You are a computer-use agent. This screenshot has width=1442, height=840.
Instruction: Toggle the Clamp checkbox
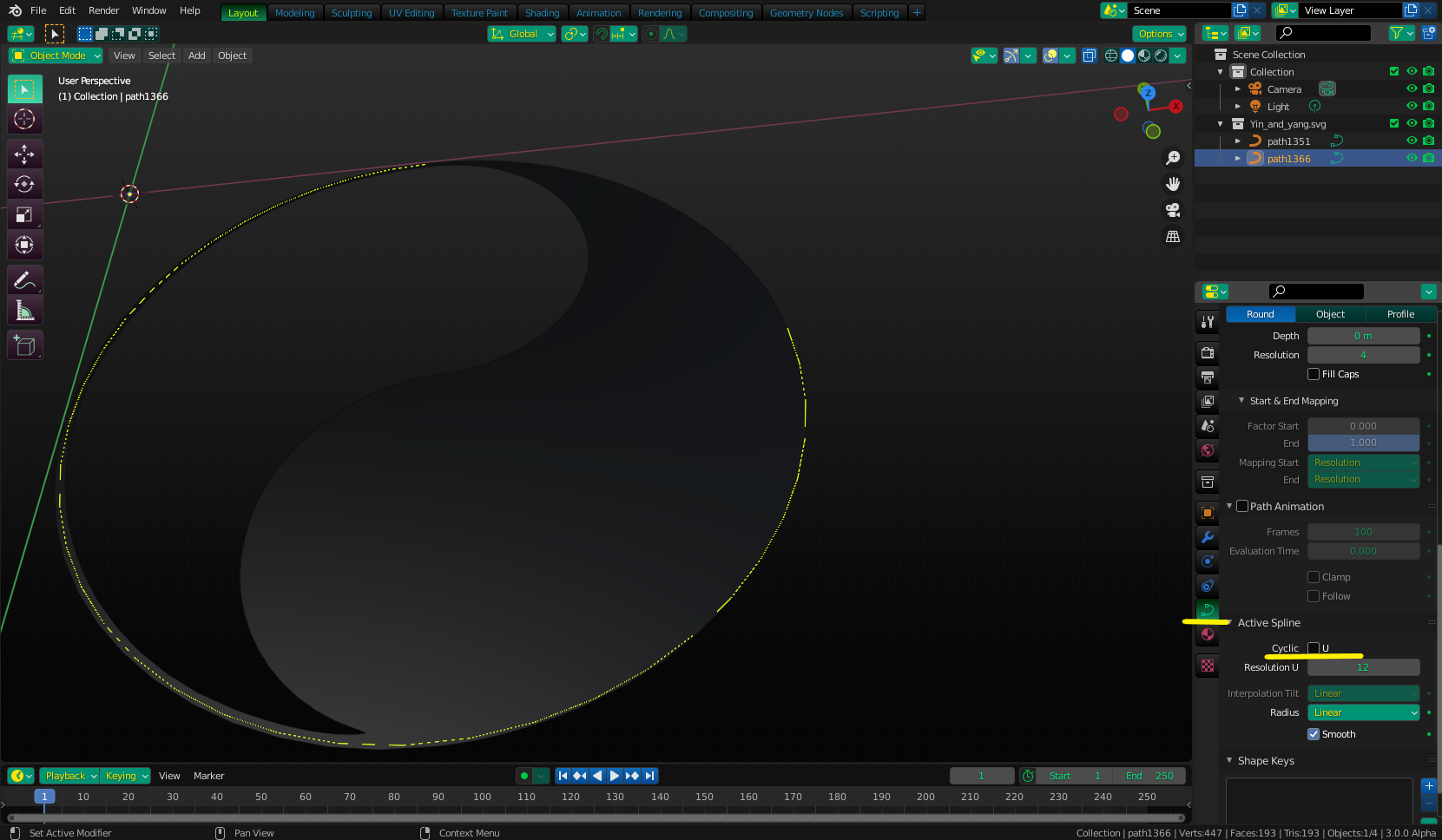(1314, 577)
